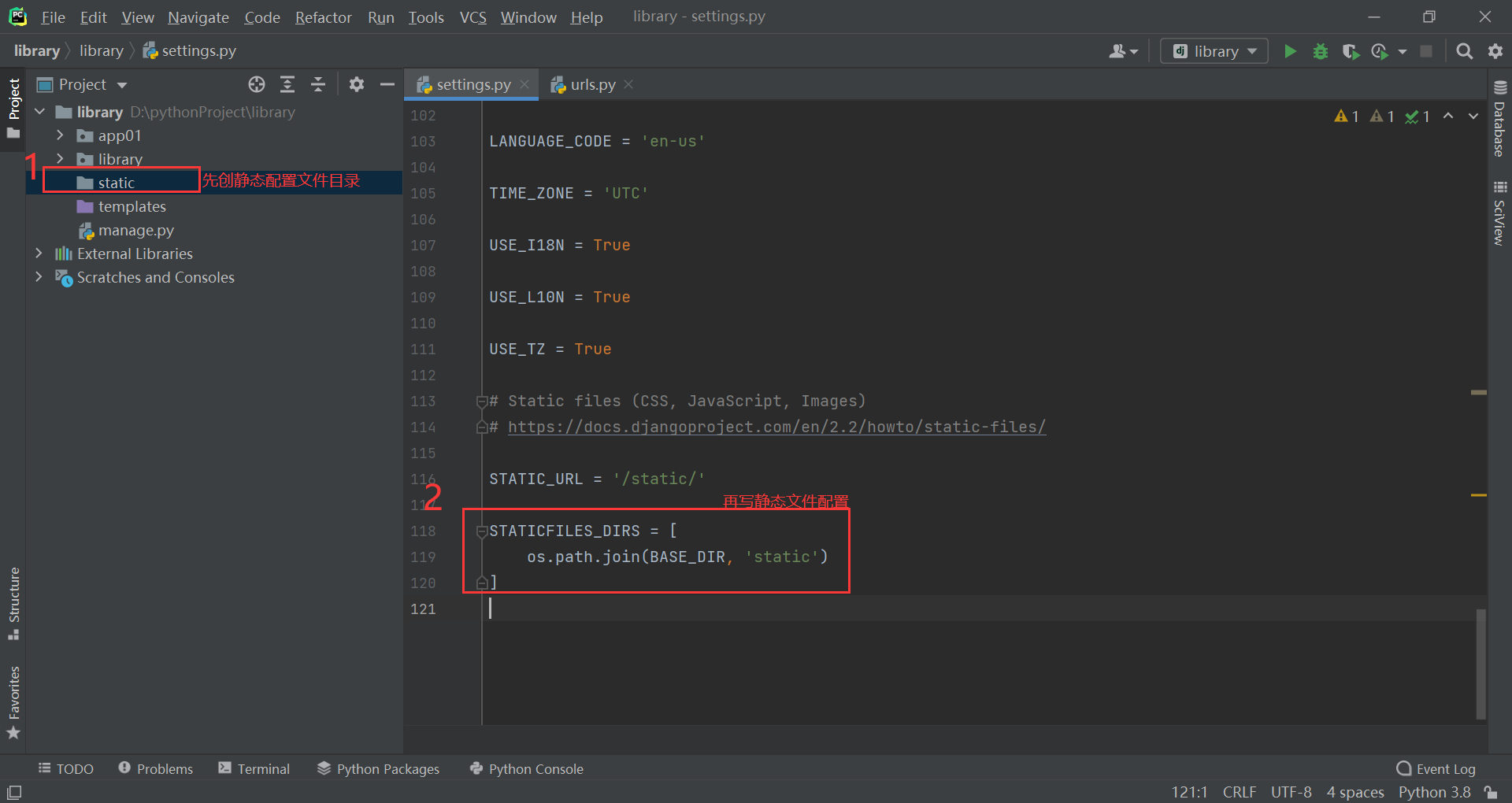
Task: Open the Refactor menu
Action: 323,17
